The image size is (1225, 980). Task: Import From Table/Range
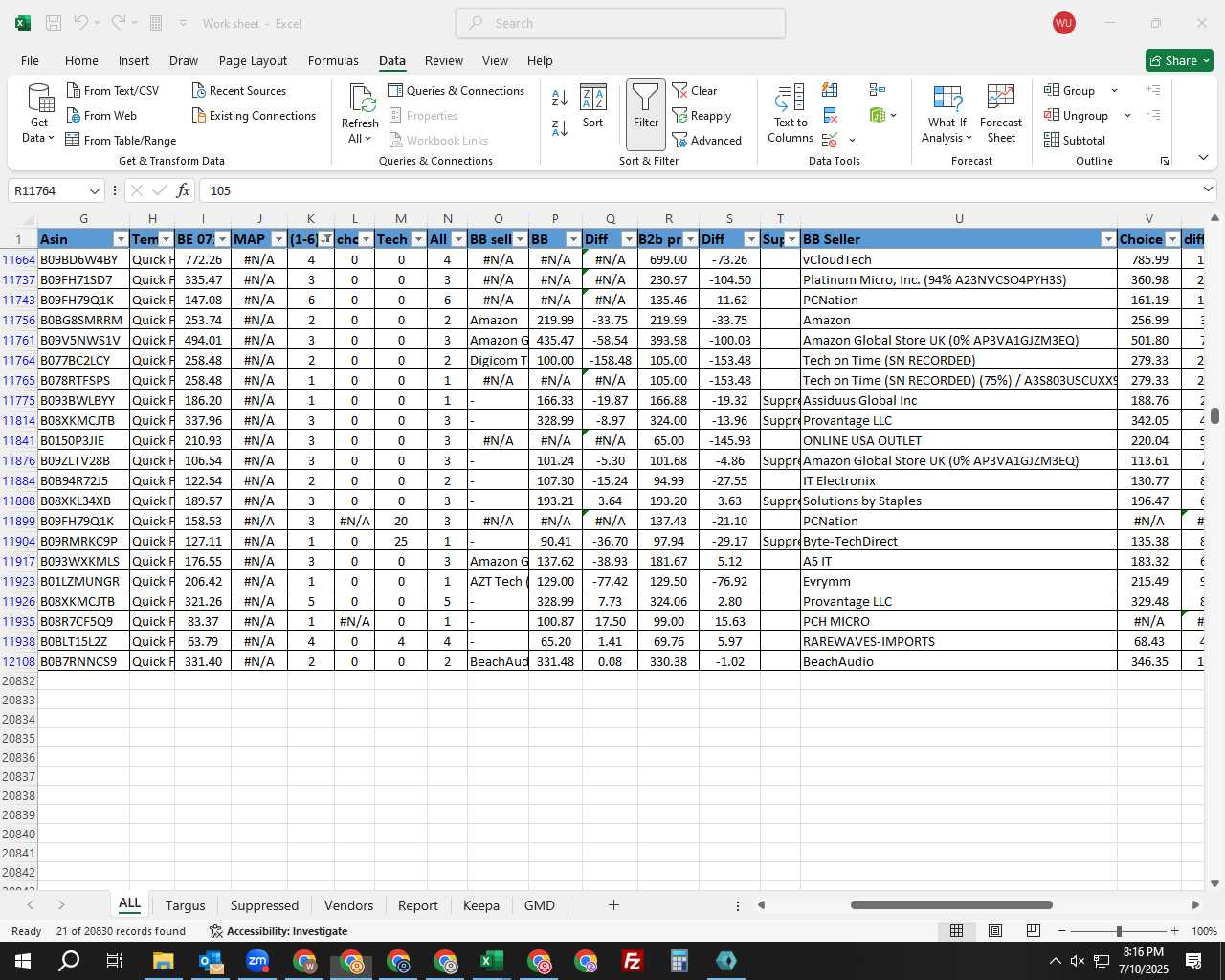[x=121, y=140]
